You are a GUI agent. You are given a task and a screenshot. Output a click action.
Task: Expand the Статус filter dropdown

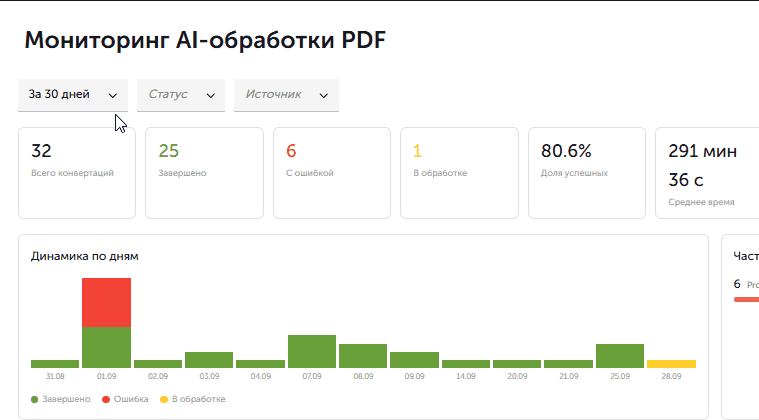click(x=181, y=95)
